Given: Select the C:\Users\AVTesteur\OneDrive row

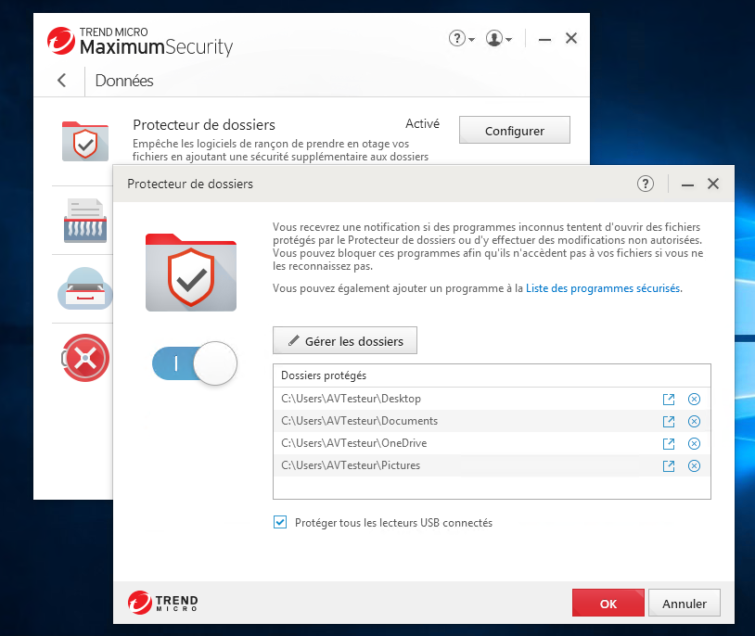Looking at the screenshot, I should (x=492, y=443).
